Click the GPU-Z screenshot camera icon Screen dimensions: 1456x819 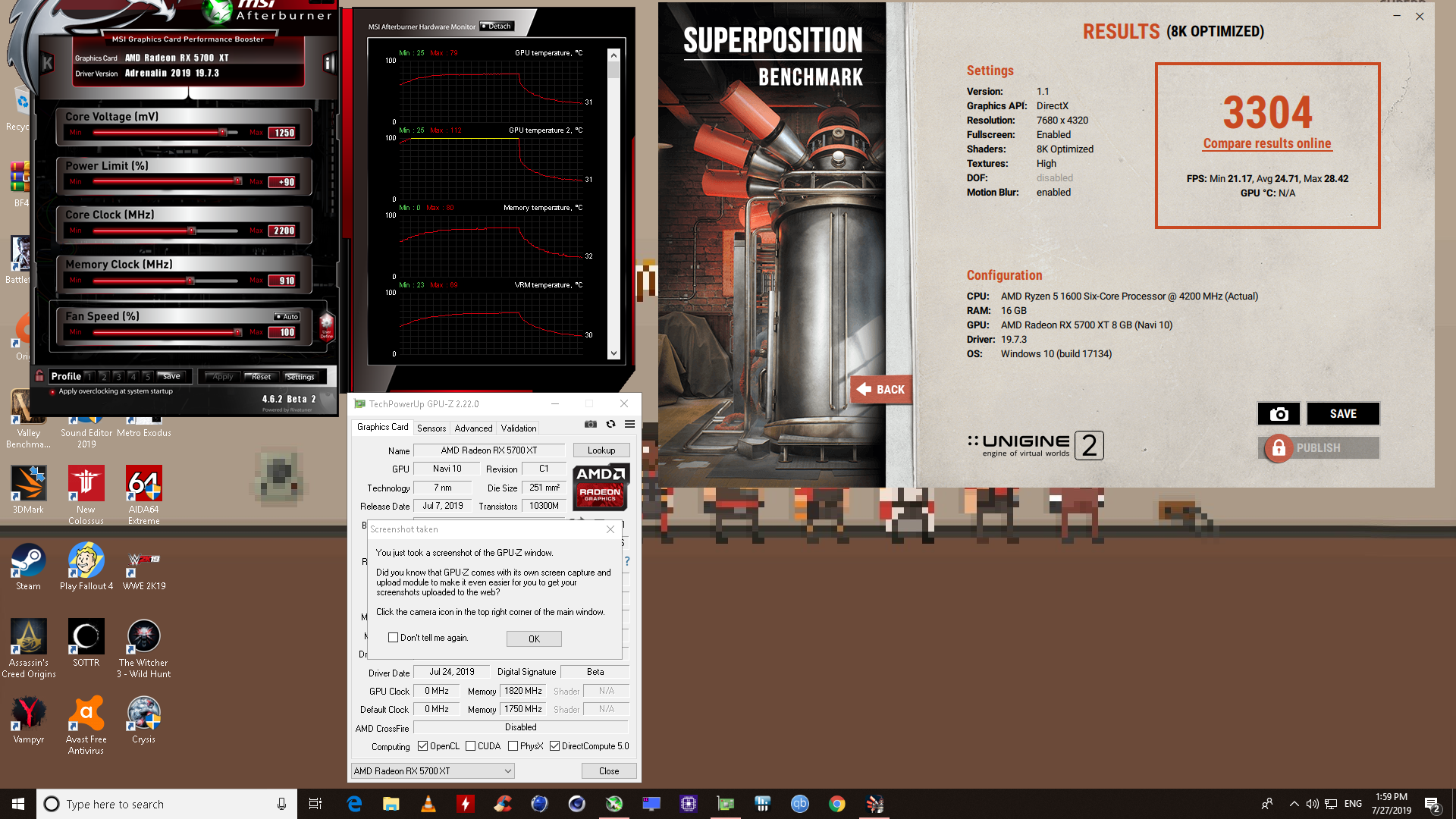[x=591, y=424]
